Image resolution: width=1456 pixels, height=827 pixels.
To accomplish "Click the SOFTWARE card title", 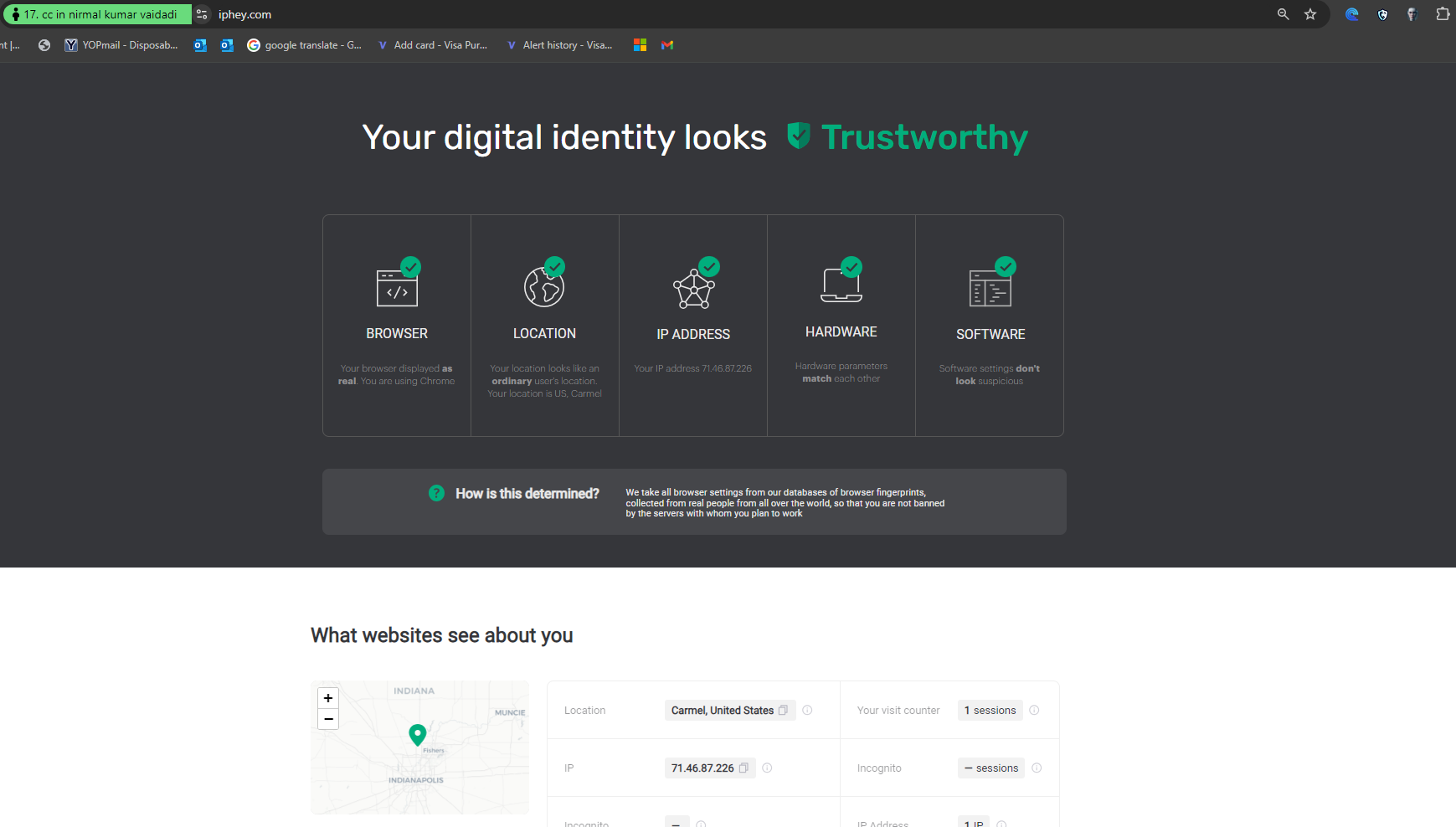I will [x=990, y=334].
